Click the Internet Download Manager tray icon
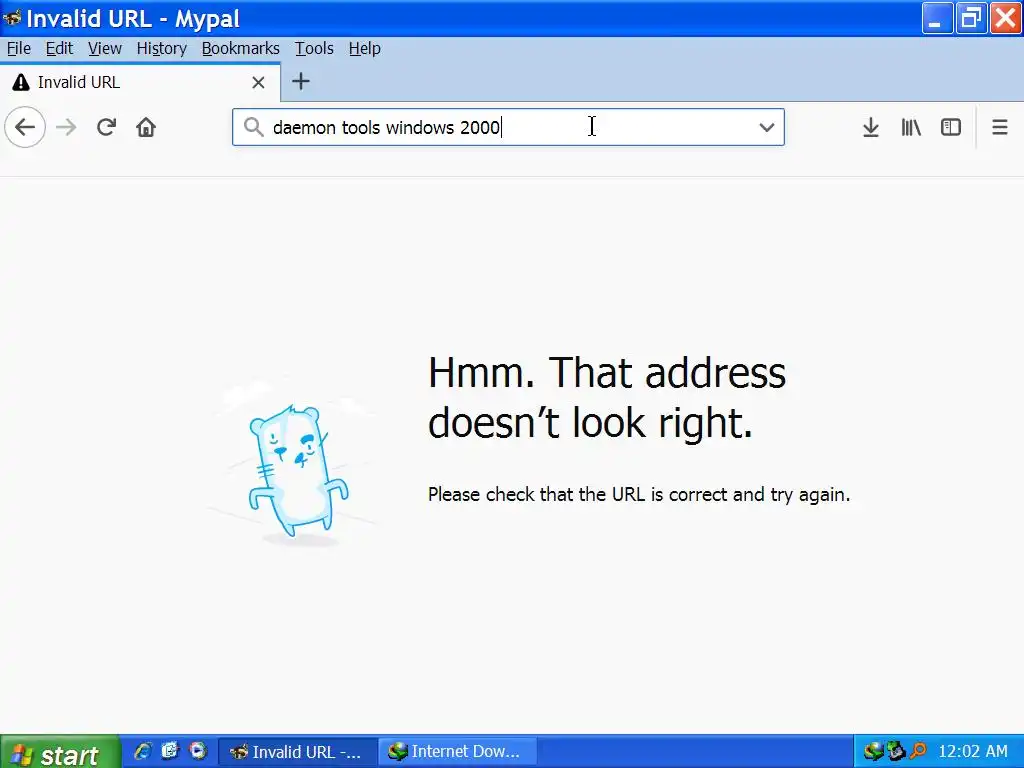The width and height of the screenshot is (1024, 768). coord(874,752)
